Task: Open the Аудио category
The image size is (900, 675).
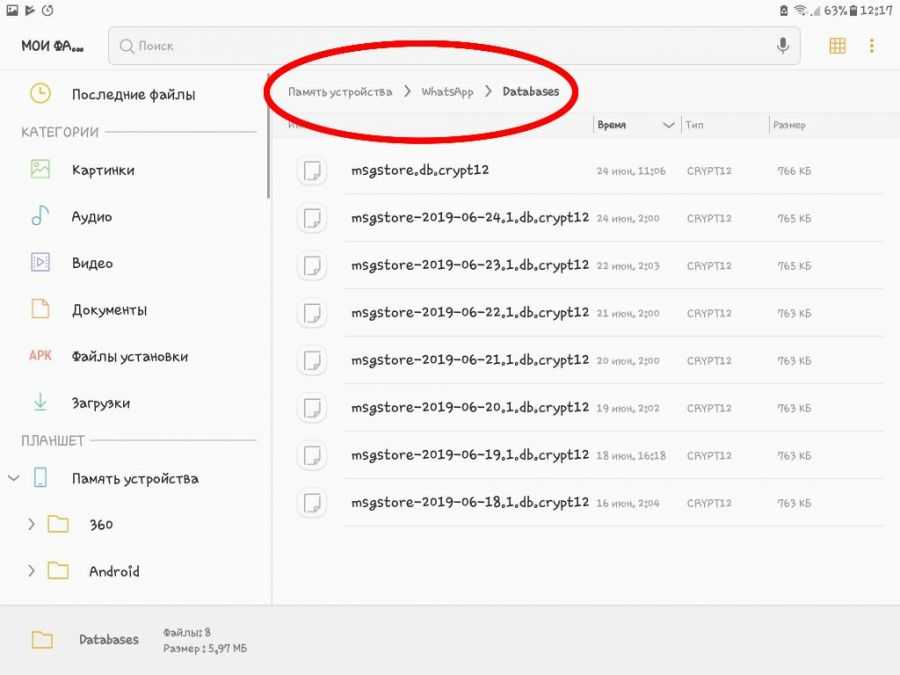Action: point(92,217)
